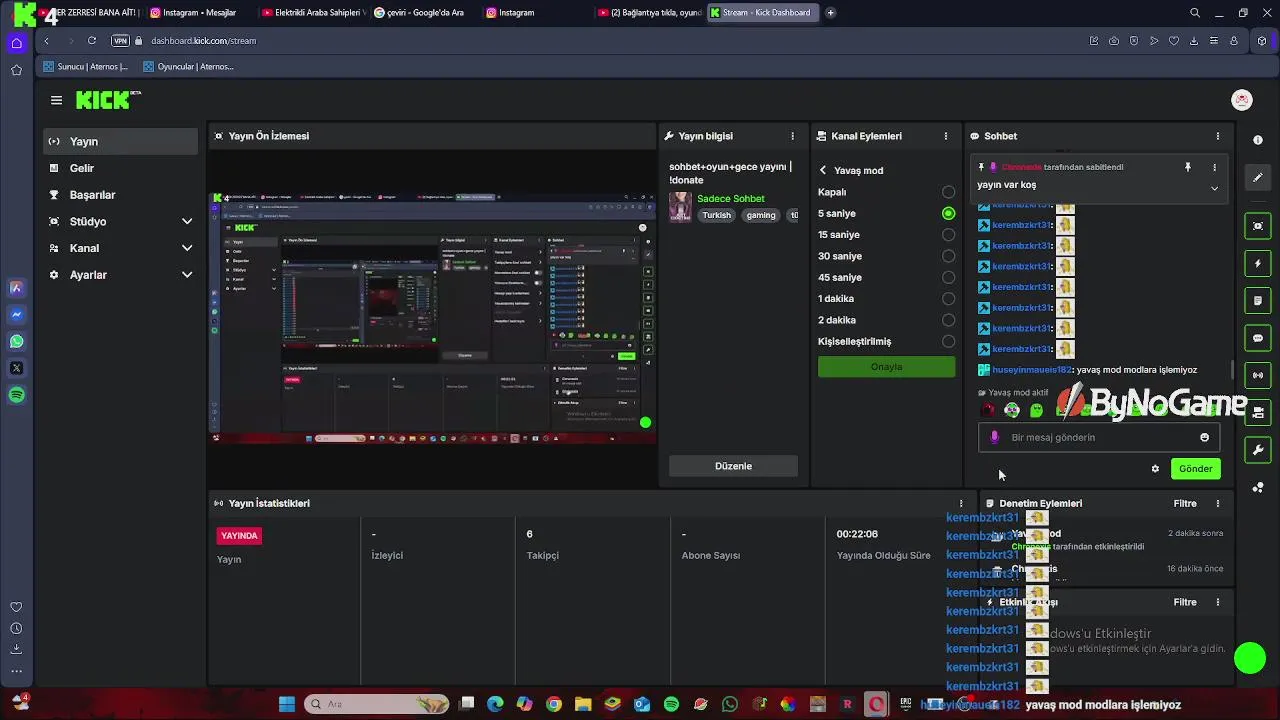Click the Onayla button
Image resolution: width=1280 pixels, height=720 pixels.
pos(886,367)
